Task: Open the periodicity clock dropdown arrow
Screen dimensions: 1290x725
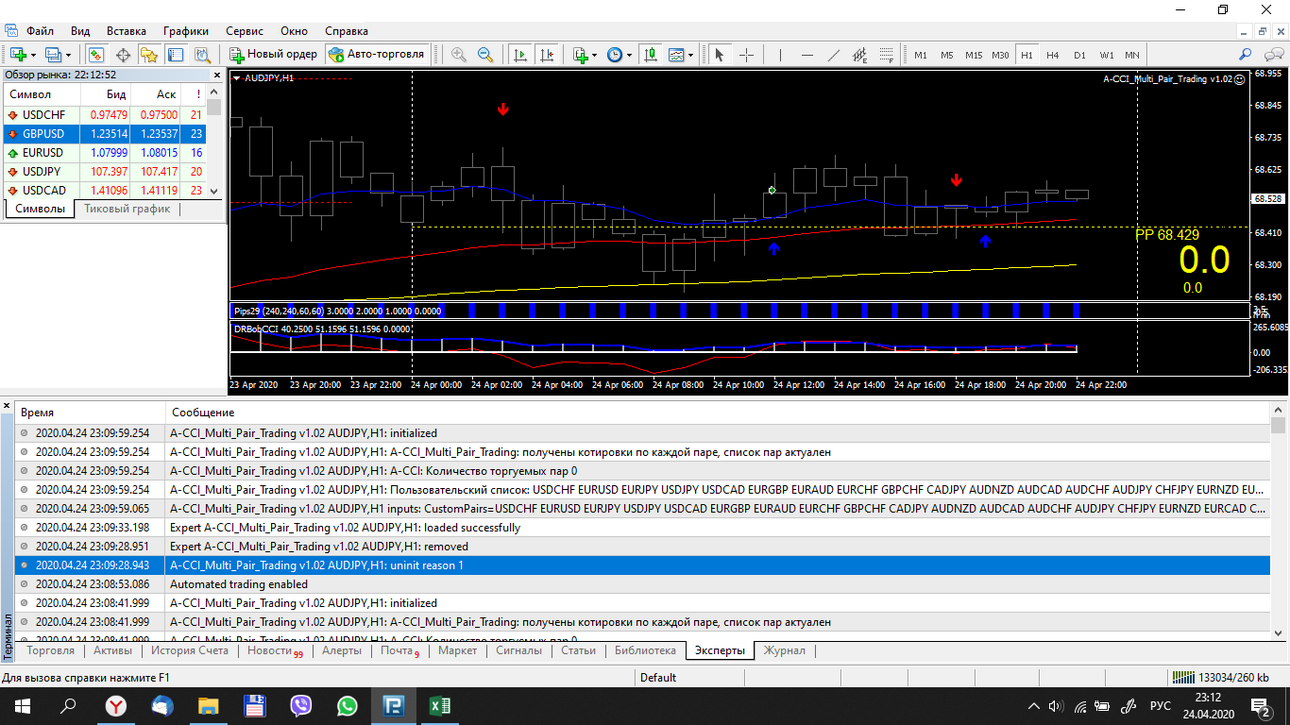Action: (x=629, y=55)
